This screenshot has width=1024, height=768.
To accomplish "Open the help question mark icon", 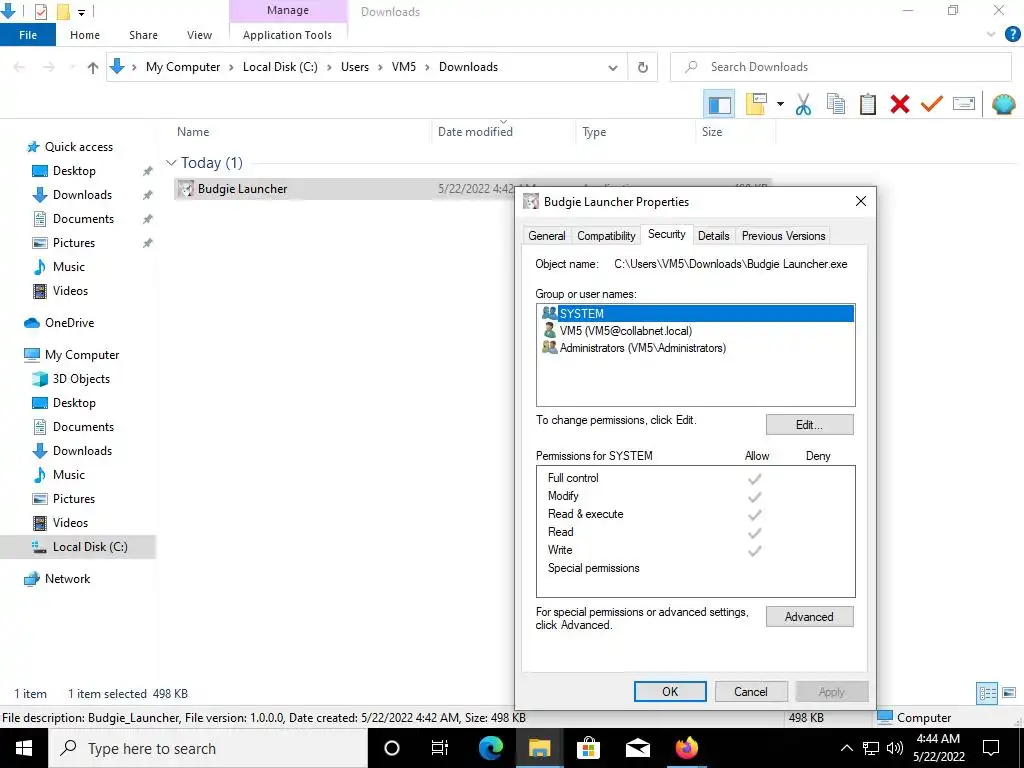I will [1012, 35].
